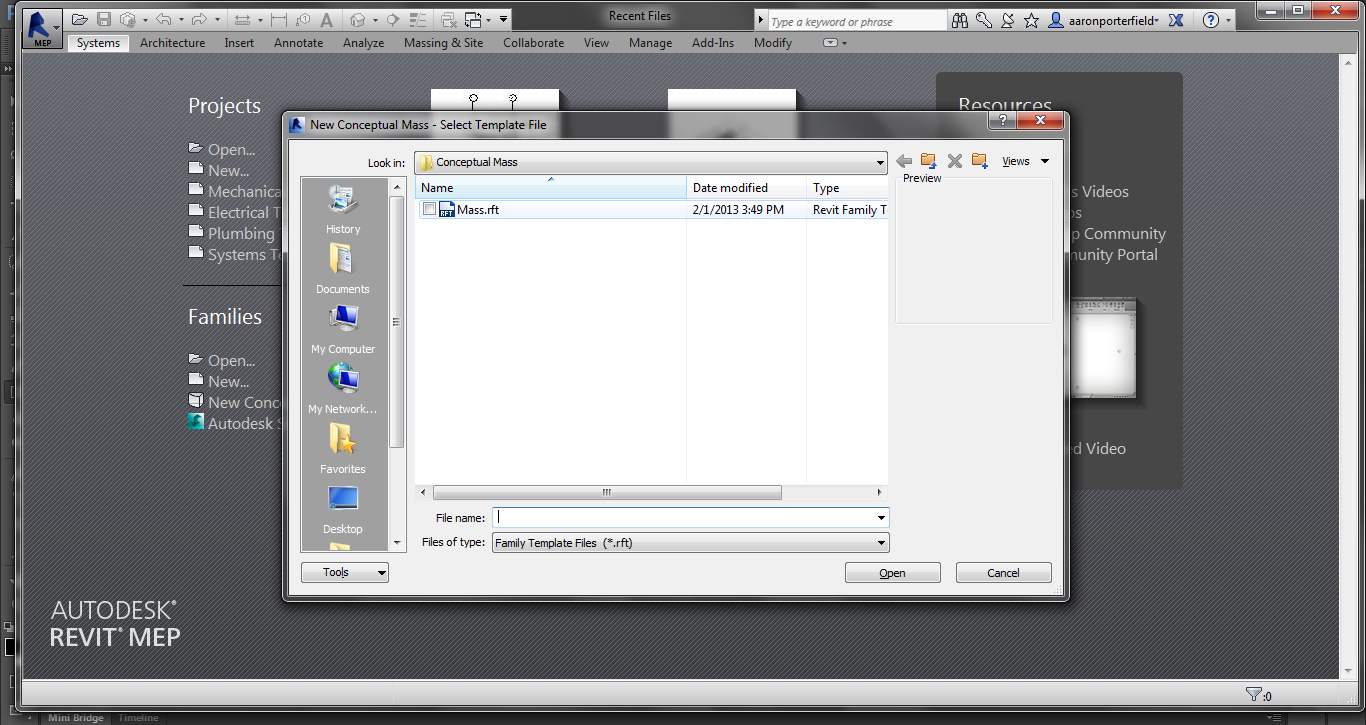Open Documents in the places sidebar
Viewport: 1366px width, 725px height.
click(x=343, y=270)
